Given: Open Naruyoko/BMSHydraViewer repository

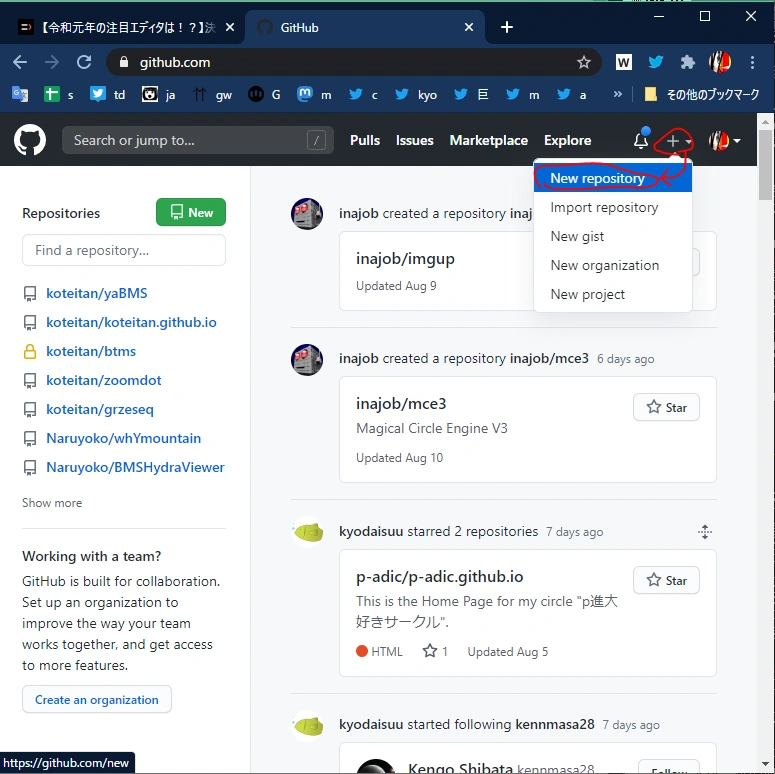Looking at the screenshot, I should click(135, 467).
